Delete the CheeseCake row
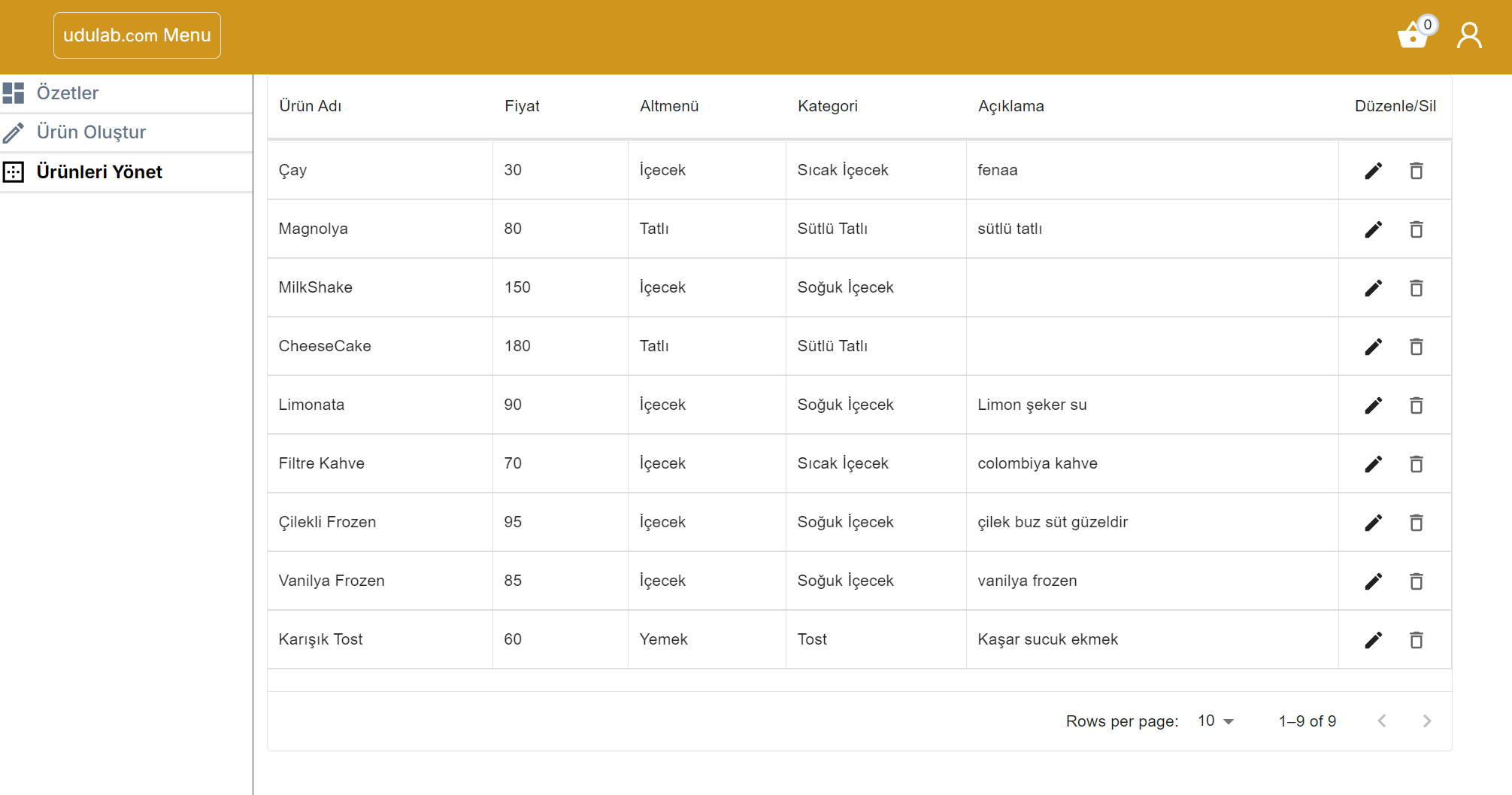Screen dimensions: 1512x795 point(1416,347)
